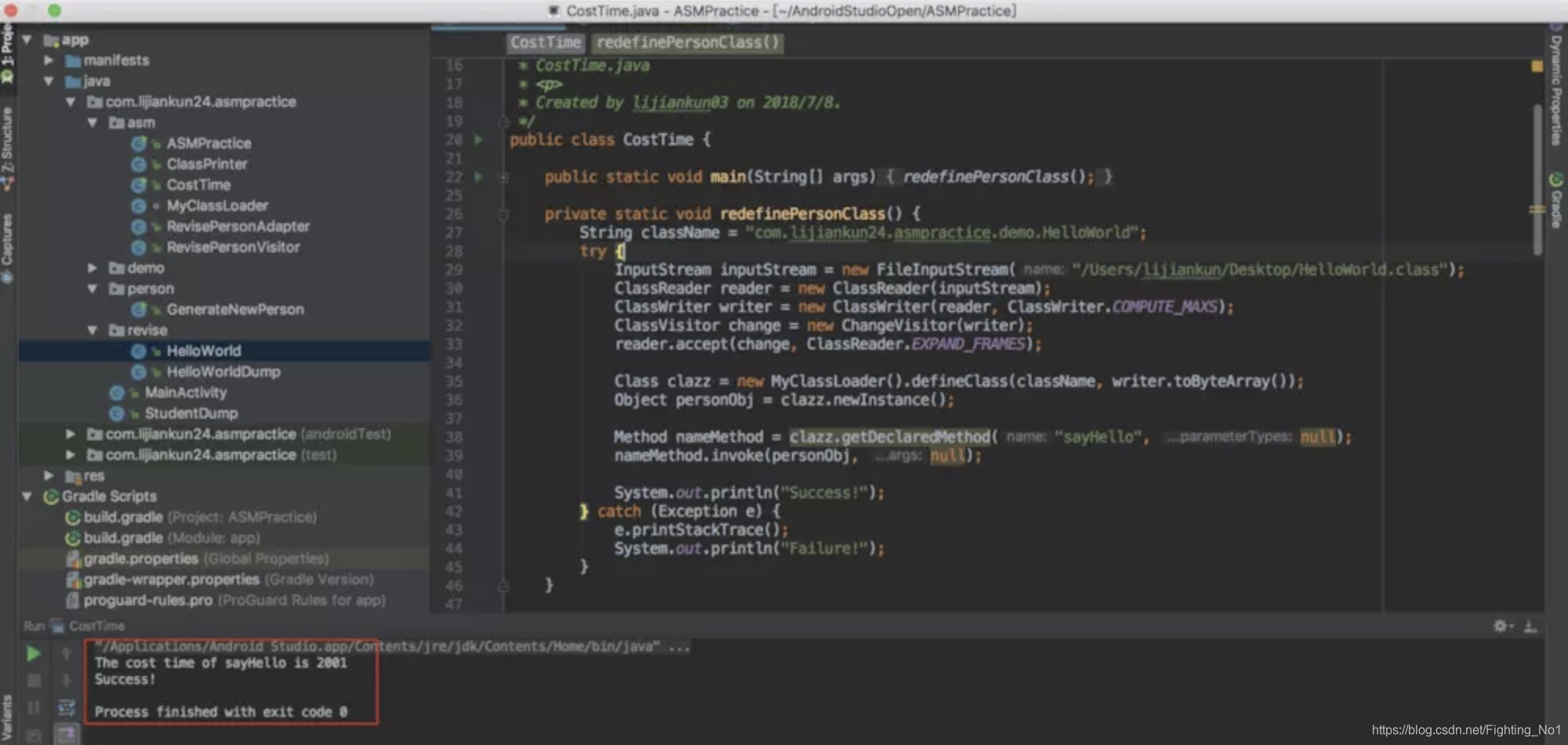Select the ASMPractice class in project tree

tap(209, 144)
